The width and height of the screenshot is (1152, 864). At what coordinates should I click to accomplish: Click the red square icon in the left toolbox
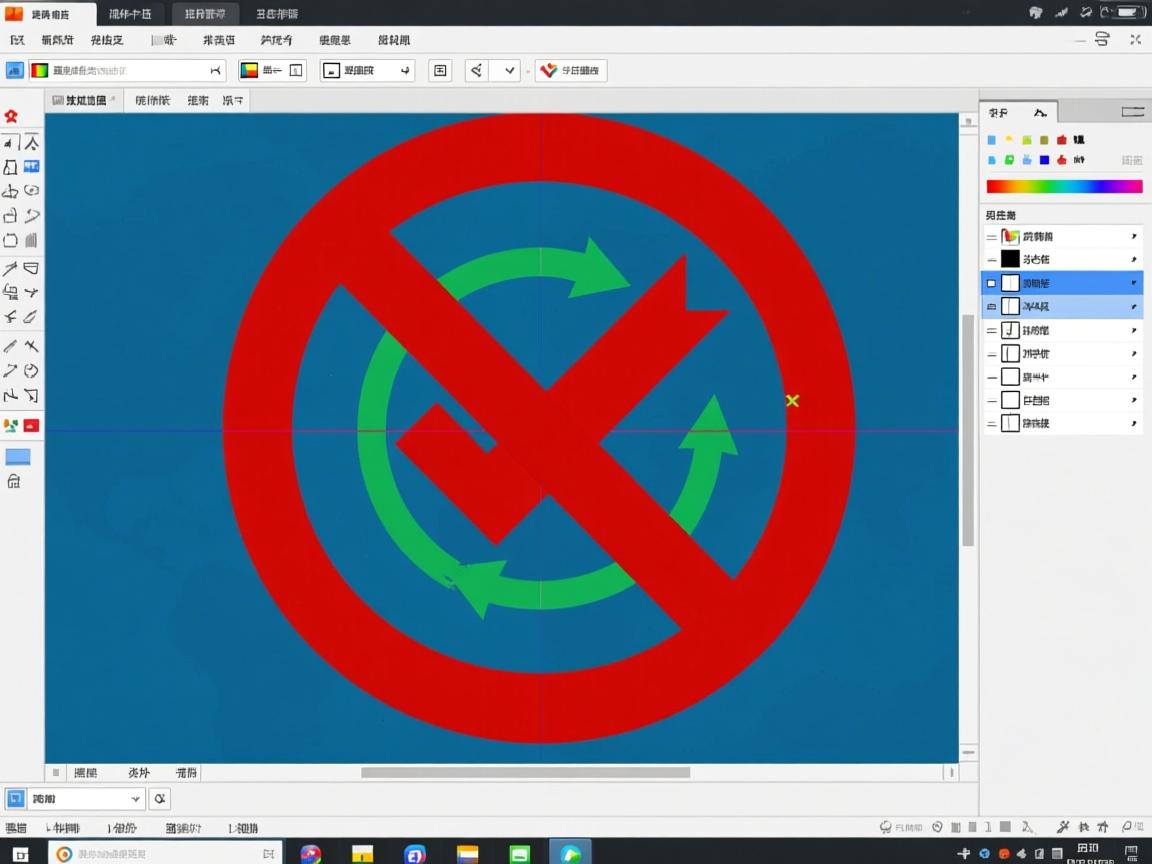coord(31,425)
